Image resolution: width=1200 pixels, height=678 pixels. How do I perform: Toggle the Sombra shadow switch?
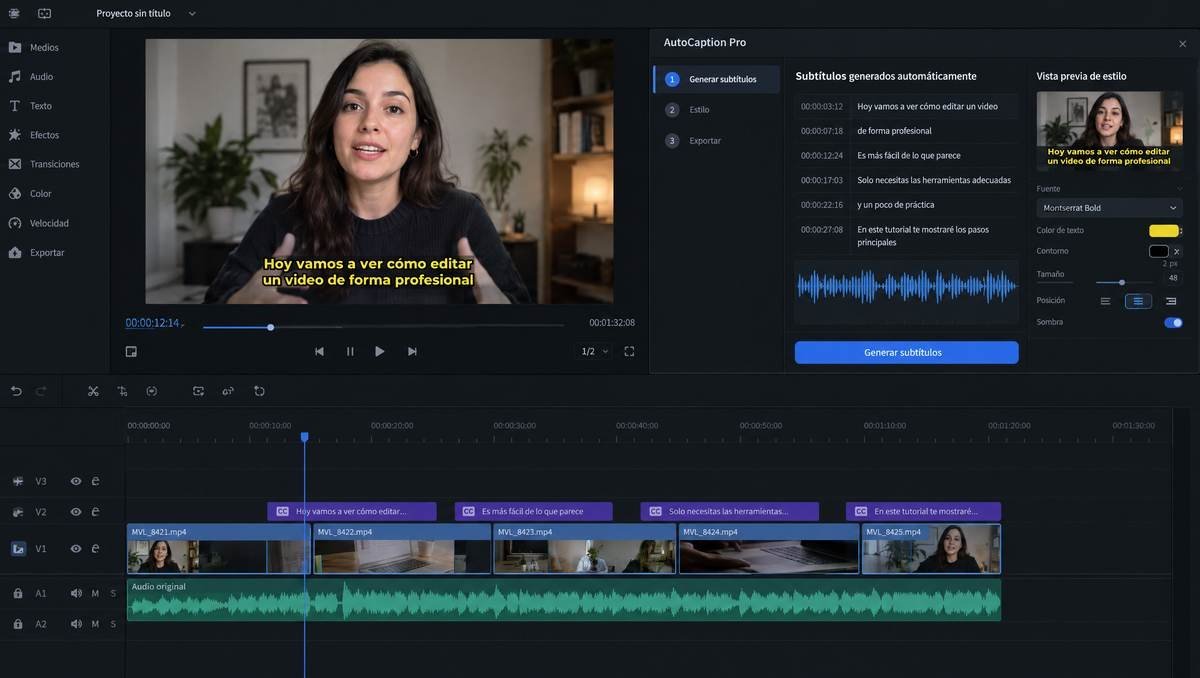point(1173,322)
